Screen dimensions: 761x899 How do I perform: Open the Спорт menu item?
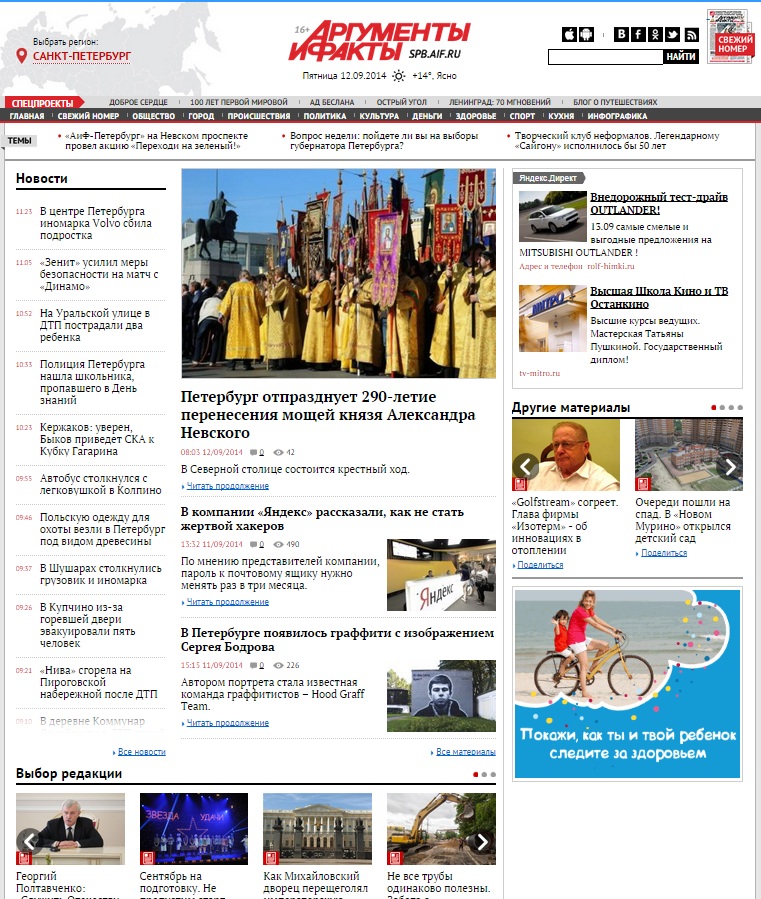(x=522, y=116)
